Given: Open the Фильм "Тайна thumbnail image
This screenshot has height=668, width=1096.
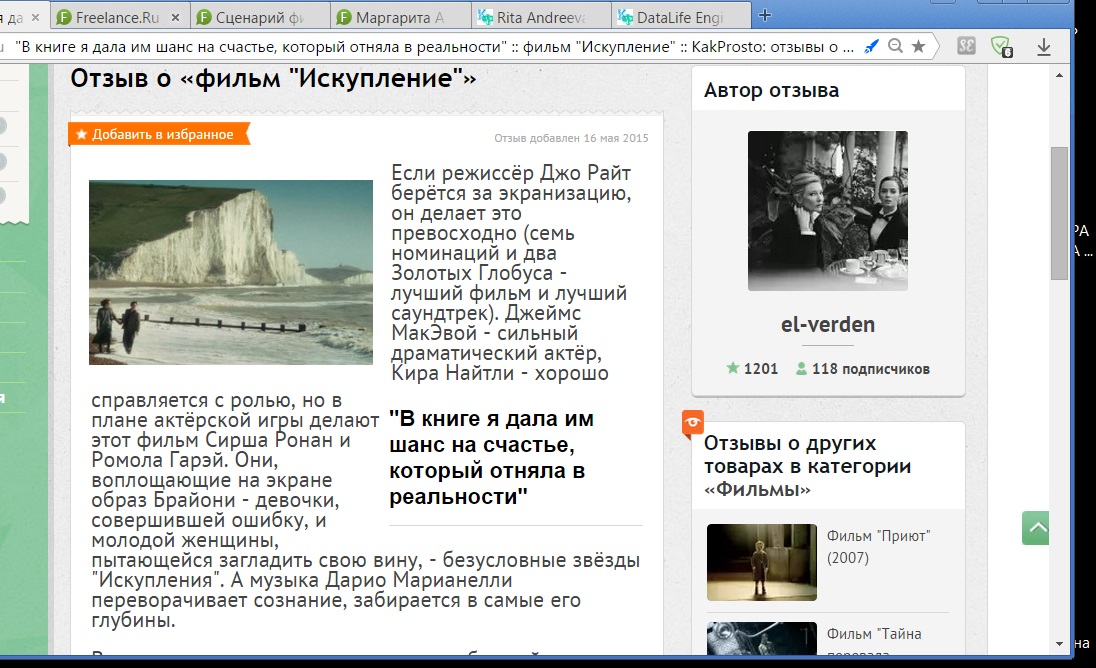Looking at the screenshot, I should click(x=761, y=638).
